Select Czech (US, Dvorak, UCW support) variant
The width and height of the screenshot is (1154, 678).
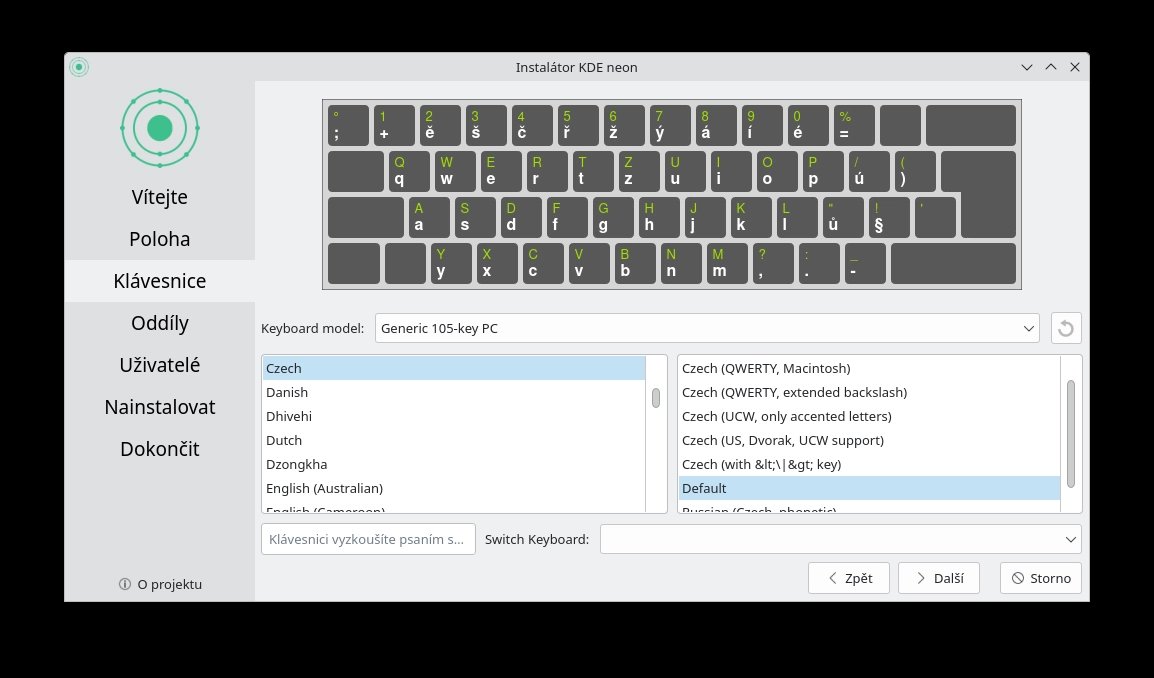[x=869, y=440]
